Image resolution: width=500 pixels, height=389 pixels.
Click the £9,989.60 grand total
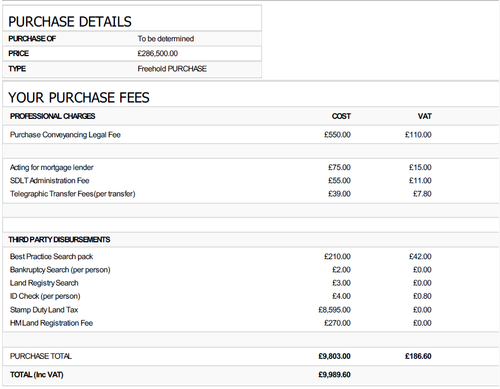coord(335,375)
